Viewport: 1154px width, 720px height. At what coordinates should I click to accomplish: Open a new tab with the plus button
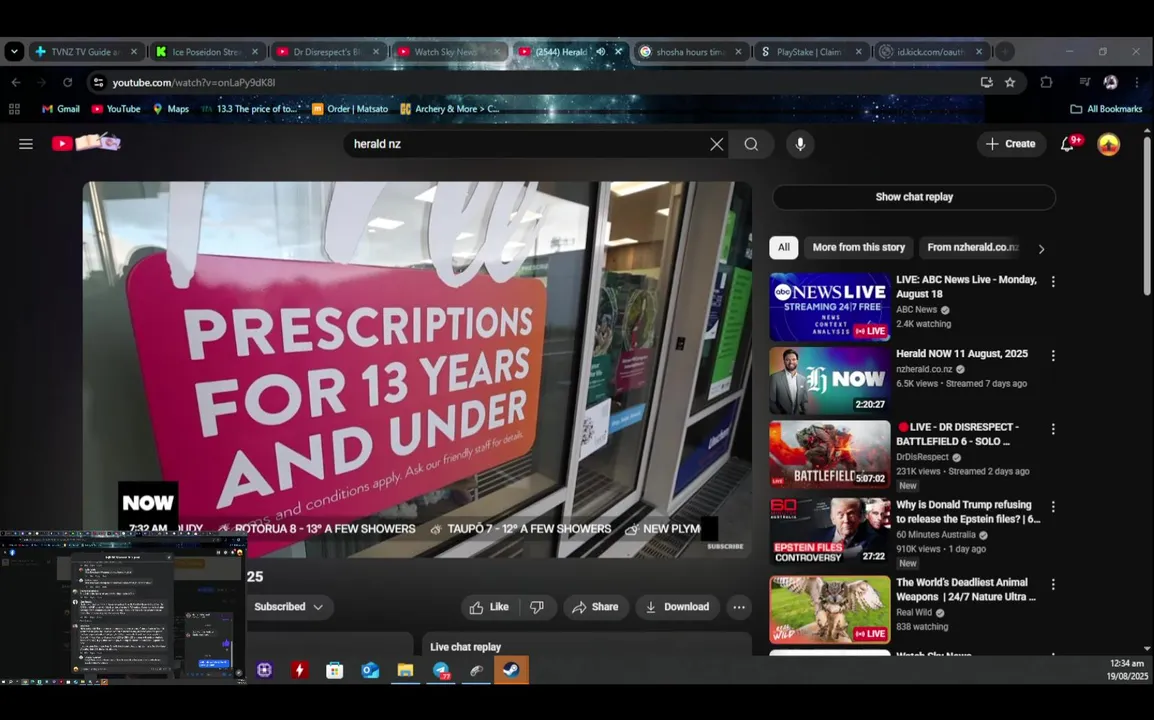(1005, 52)
